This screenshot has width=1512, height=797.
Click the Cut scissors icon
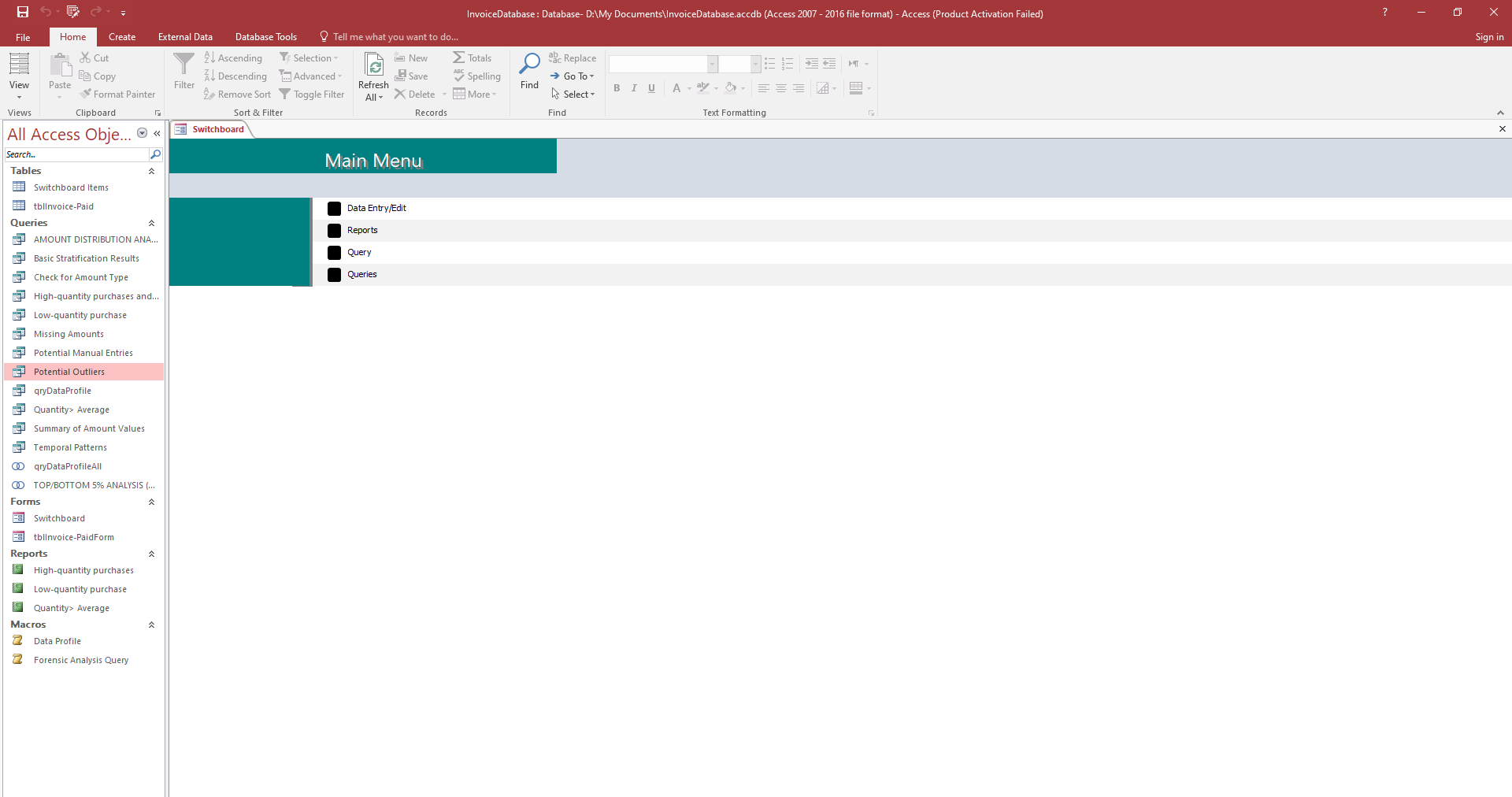[85, 57]
